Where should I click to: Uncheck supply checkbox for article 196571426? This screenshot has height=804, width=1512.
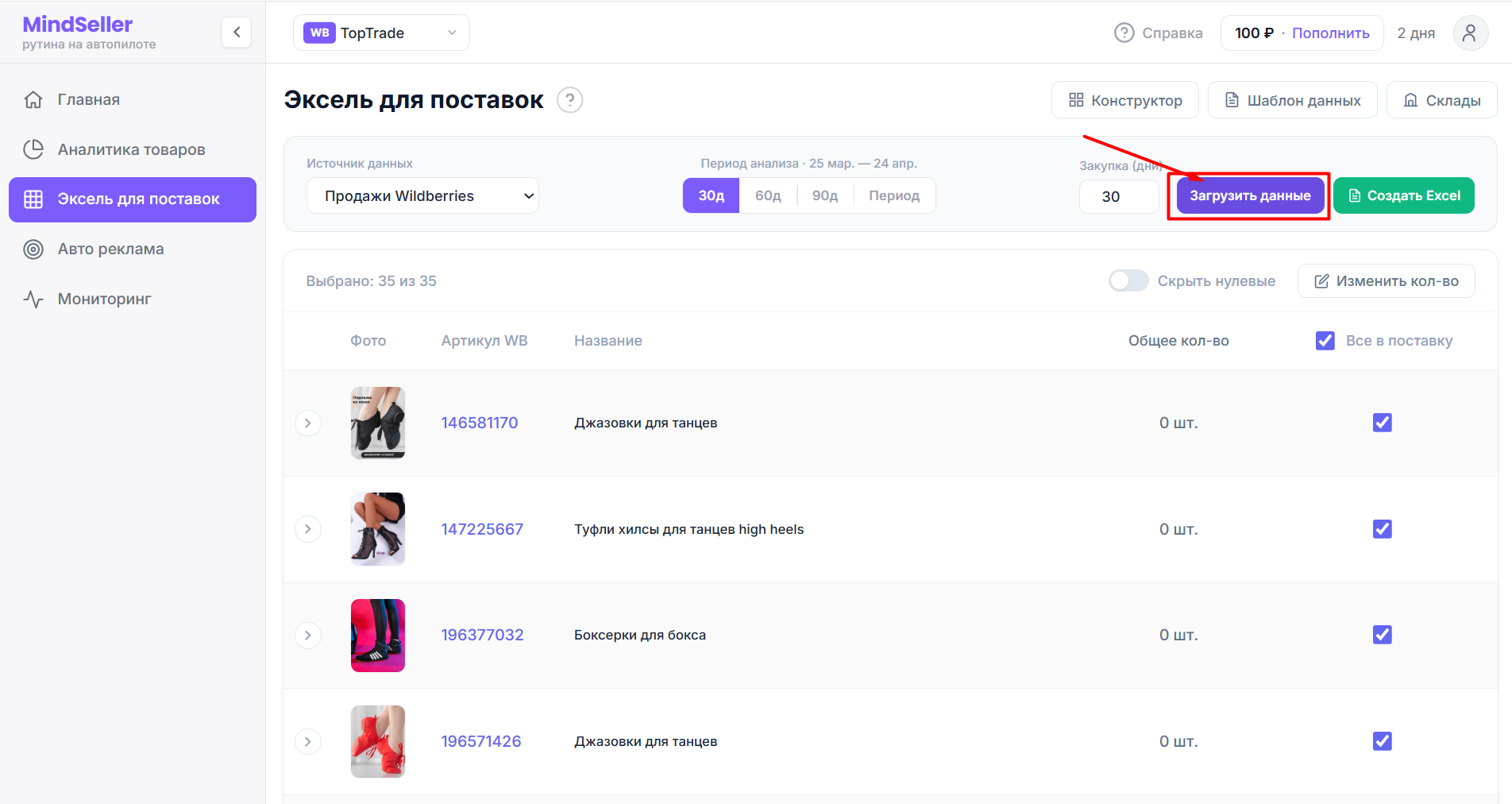click(x=1383, y=741)
